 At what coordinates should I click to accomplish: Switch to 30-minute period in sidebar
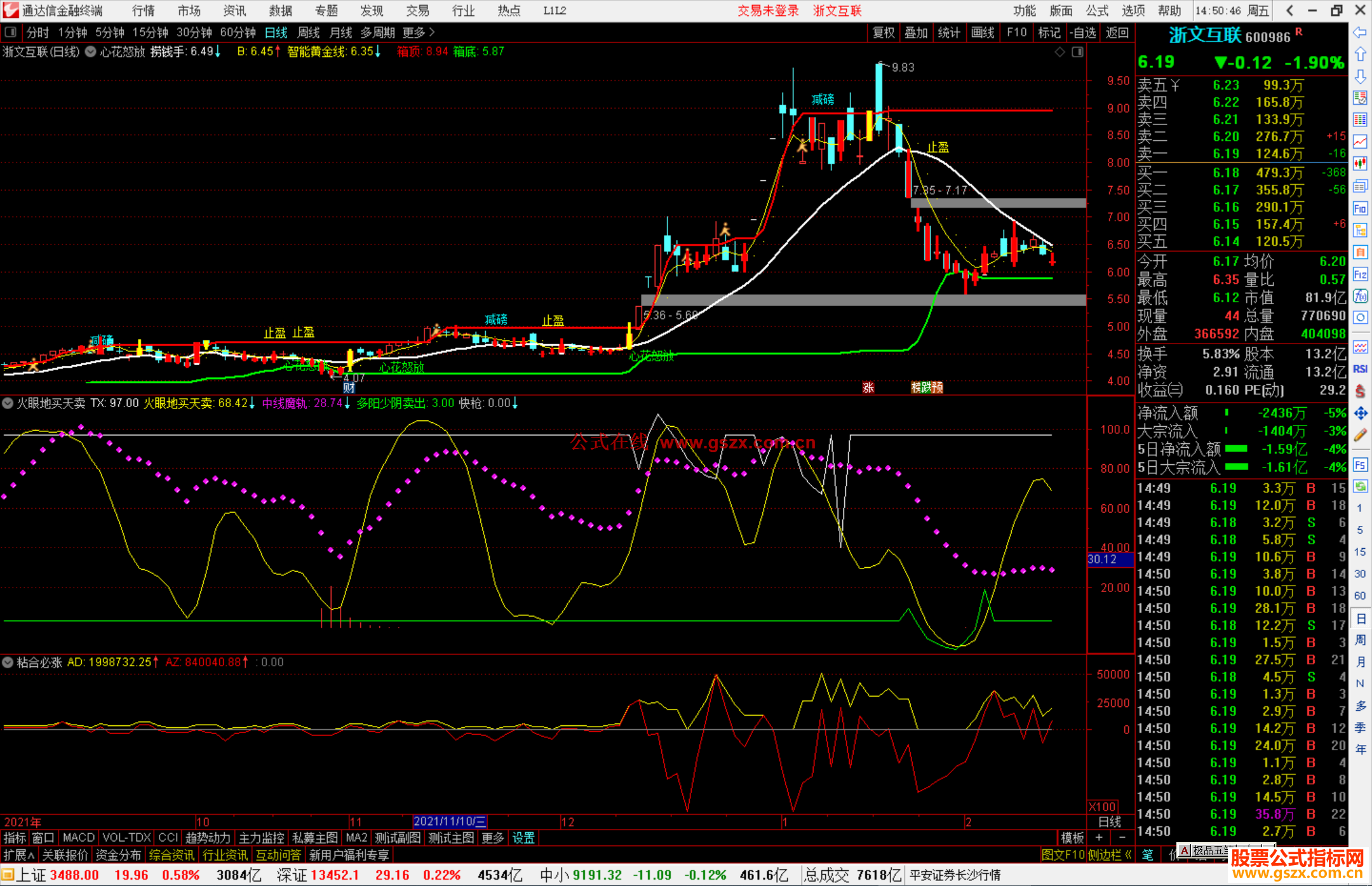[x=1360, y=574]
